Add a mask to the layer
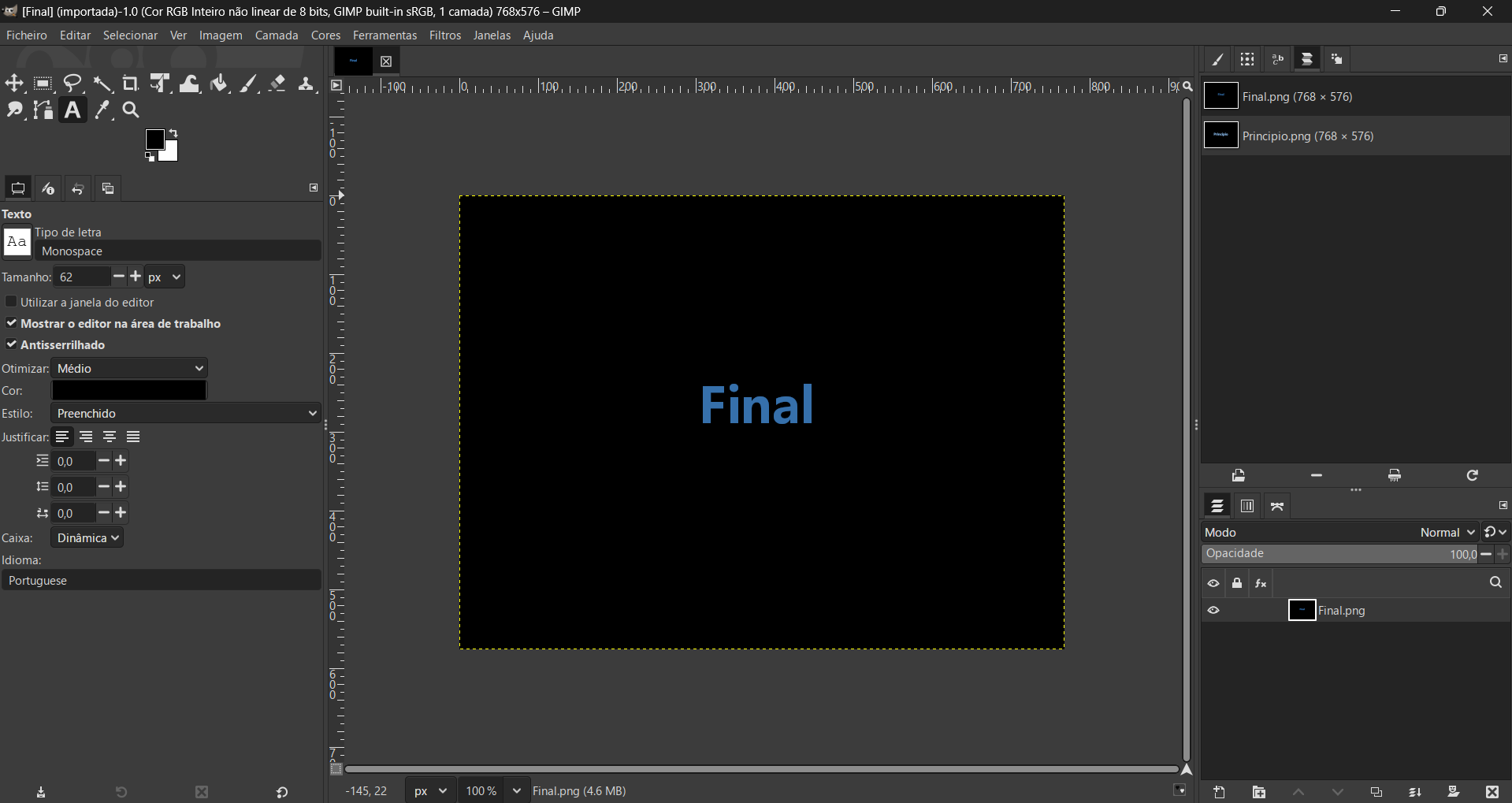Screen dimensions: 1512x803 point(1454,792)
